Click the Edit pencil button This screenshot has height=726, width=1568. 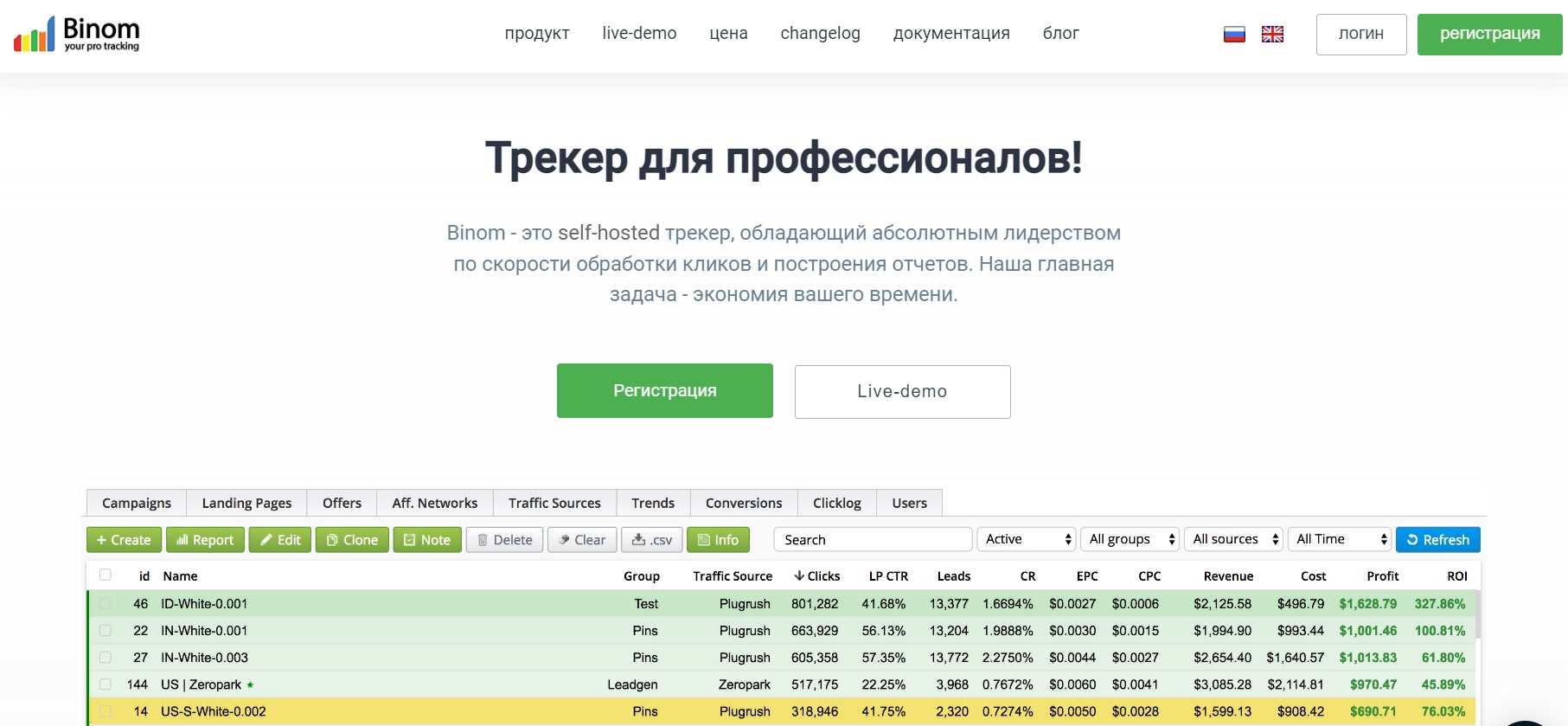click(x=280, y=539)
